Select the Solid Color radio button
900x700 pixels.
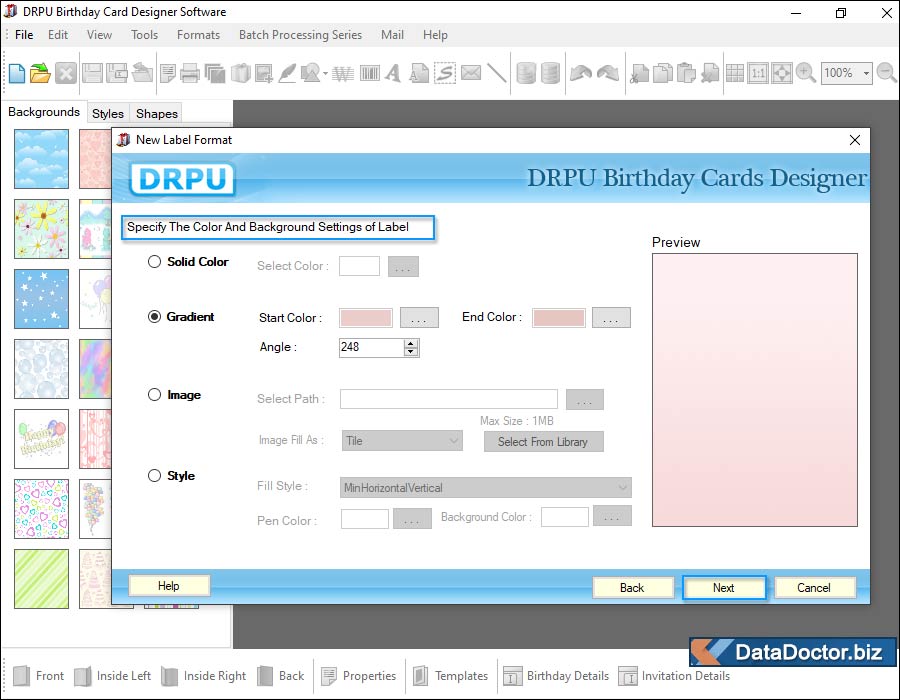point(154,262)
